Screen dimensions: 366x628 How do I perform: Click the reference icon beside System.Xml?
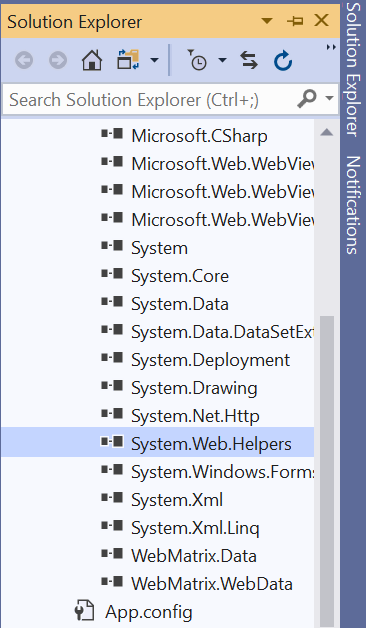click(112, 498)
